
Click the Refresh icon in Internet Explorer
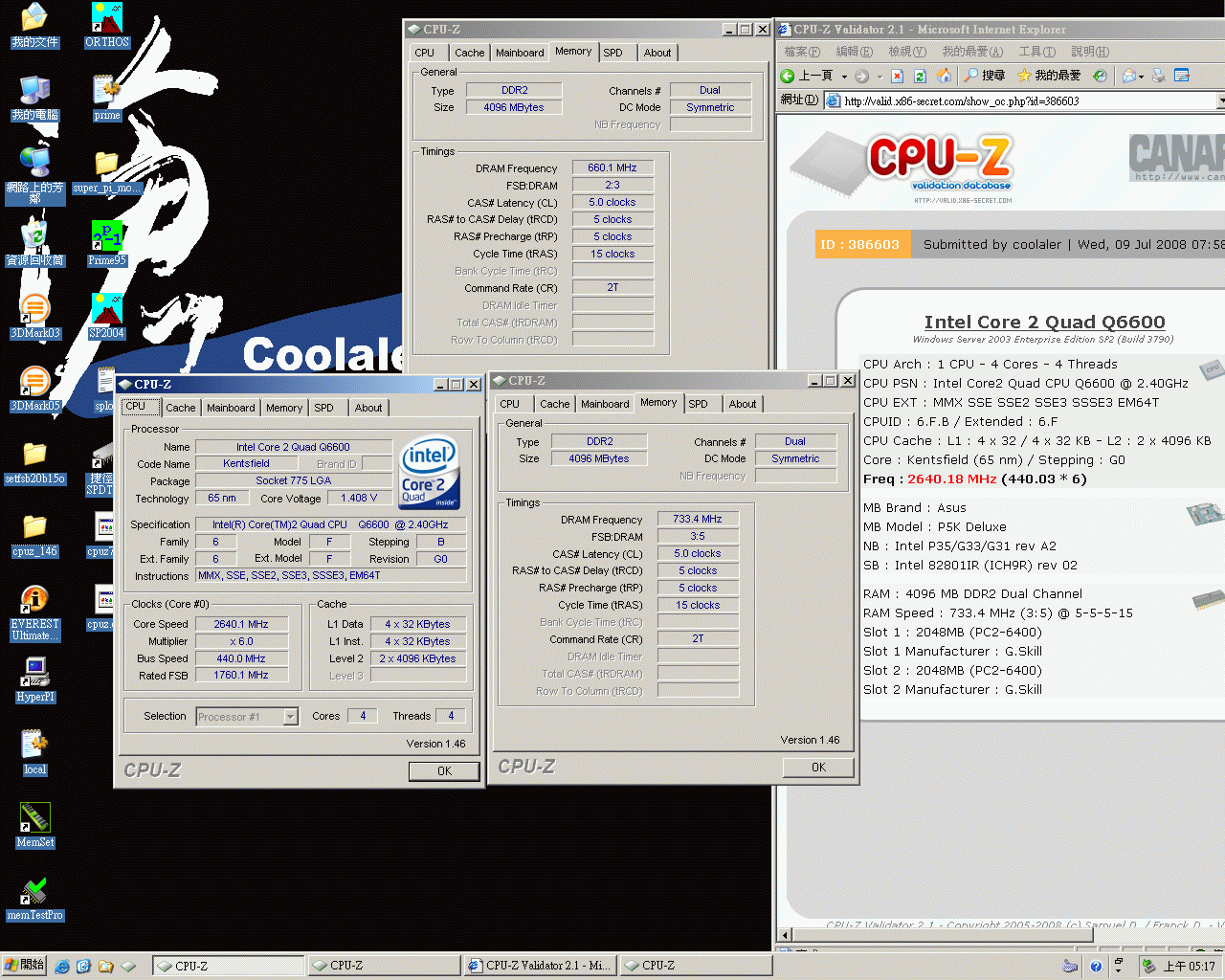[x=919, y=75]
